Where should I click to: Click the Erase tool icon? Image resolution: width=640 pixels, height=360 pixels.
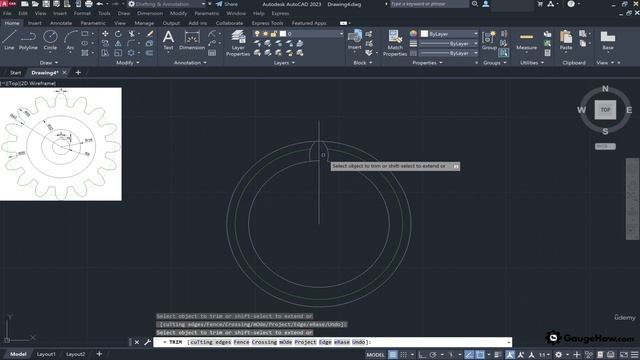(150, 34)
